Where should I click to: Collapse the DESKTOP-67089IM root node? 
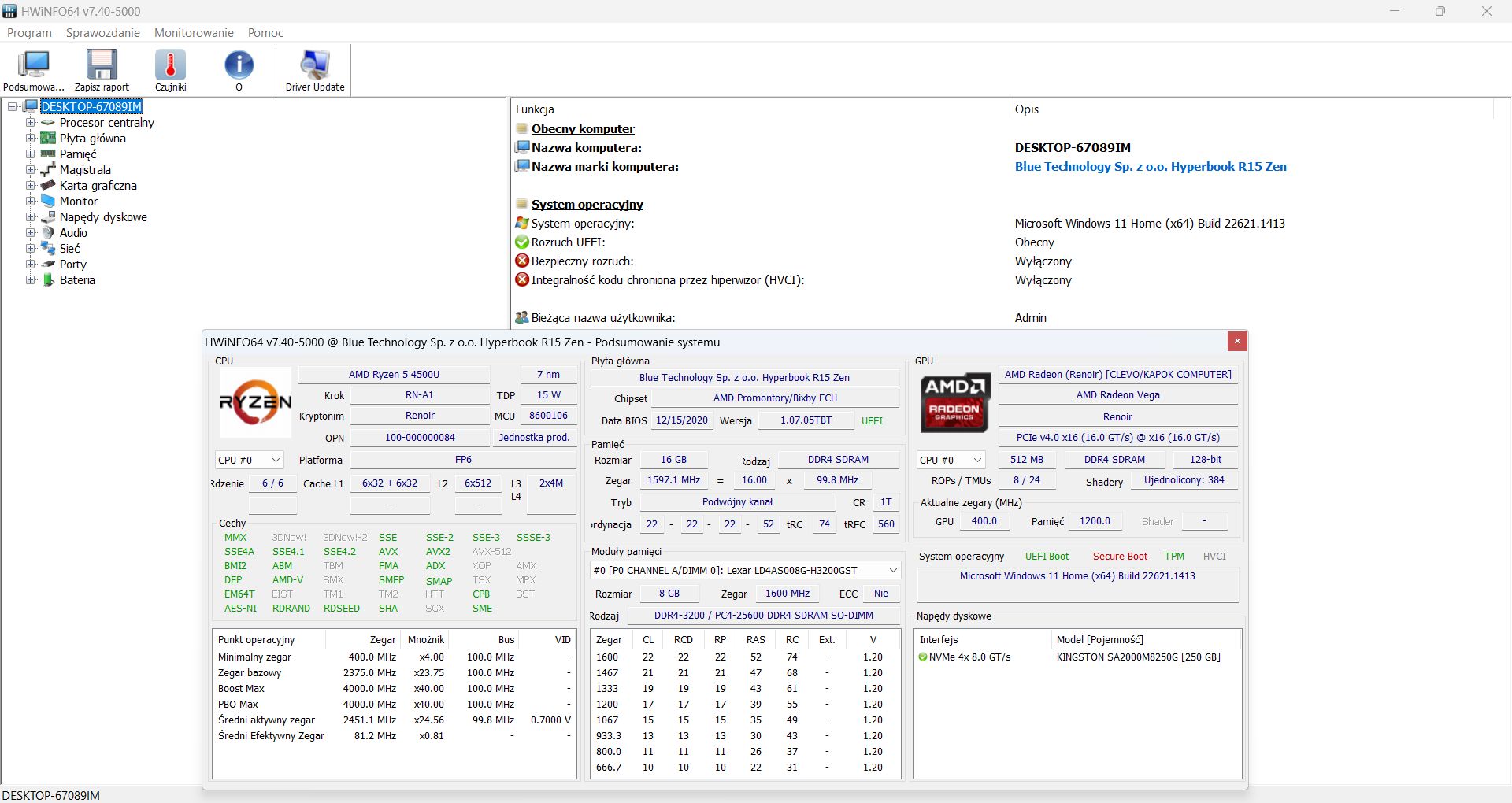(x=13, y=106)
